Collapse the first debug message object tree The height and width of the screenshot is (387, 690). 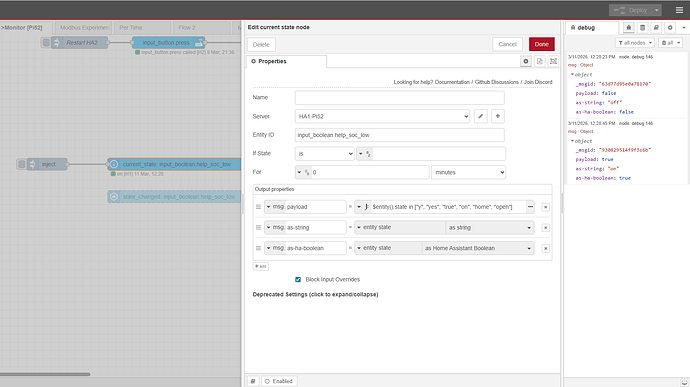[x=573, y=74]
